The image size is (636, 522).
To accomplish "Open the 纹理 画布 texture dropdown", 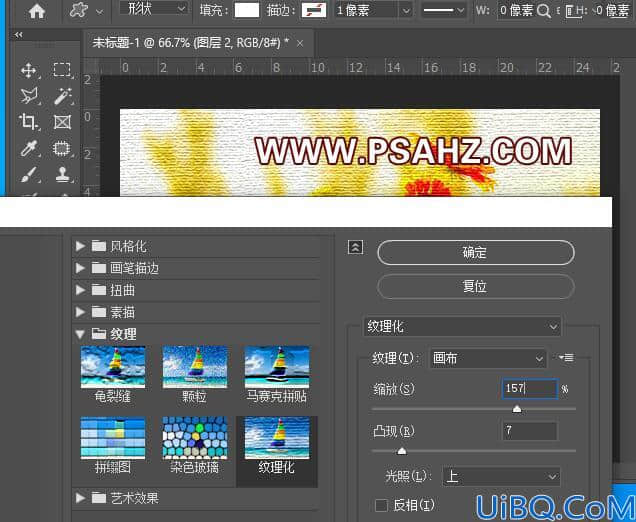I will pos(487,358).
